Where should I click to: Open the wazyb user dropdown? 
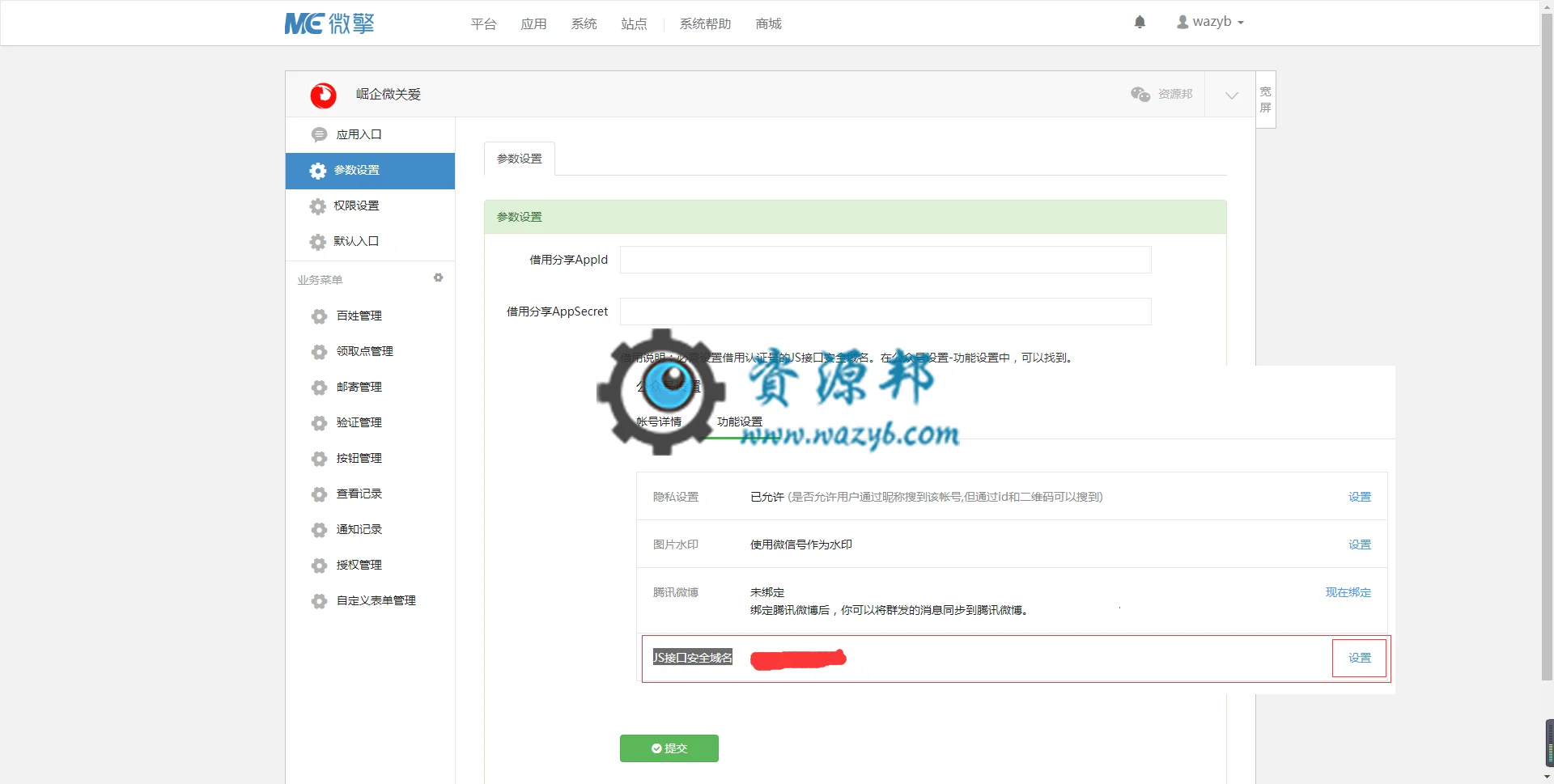click(1210, 22)
